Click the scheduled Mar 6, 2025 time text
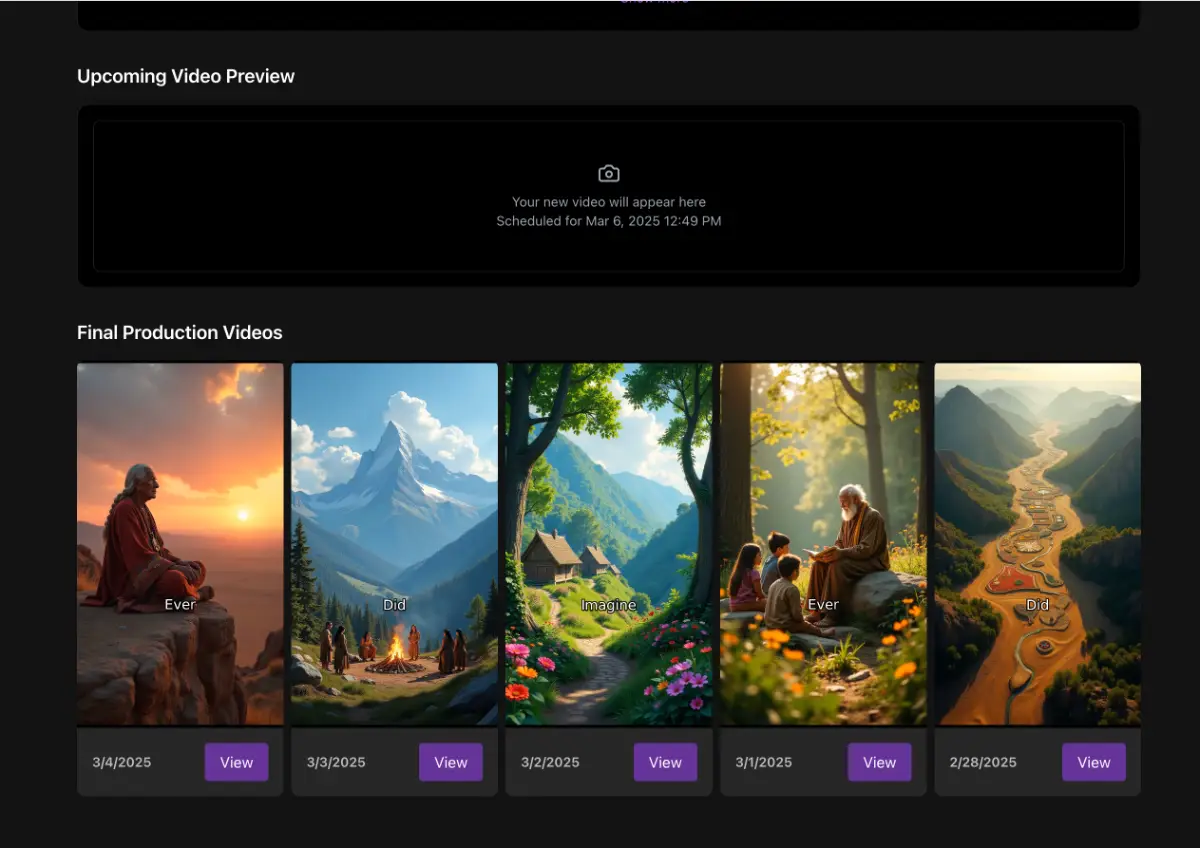 coord(608,221)
